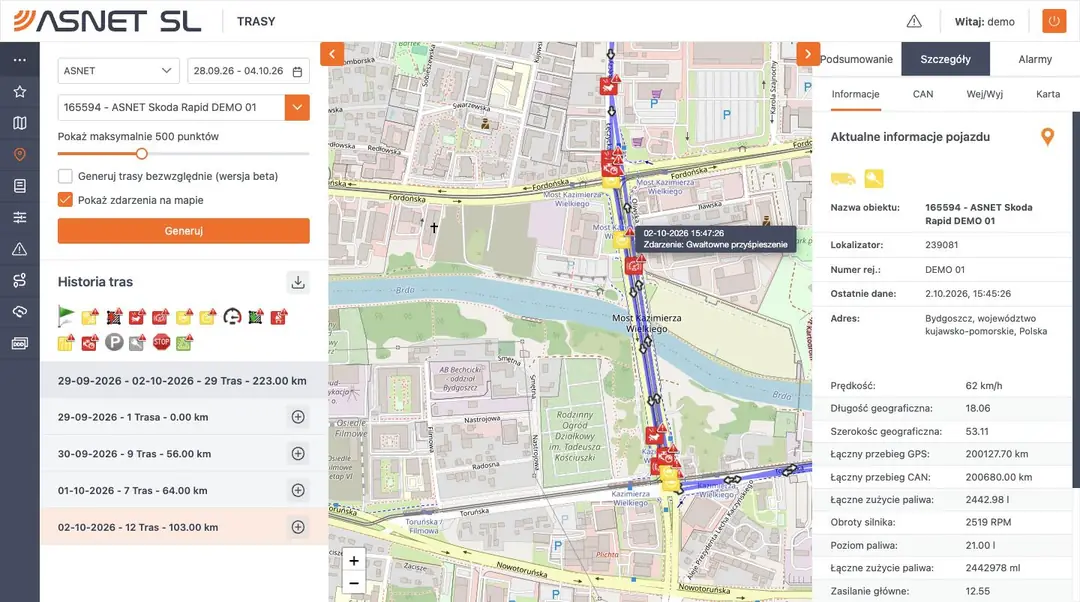Expand the 01-10-2026 - 7 Tras row

(x=298, y=490)
